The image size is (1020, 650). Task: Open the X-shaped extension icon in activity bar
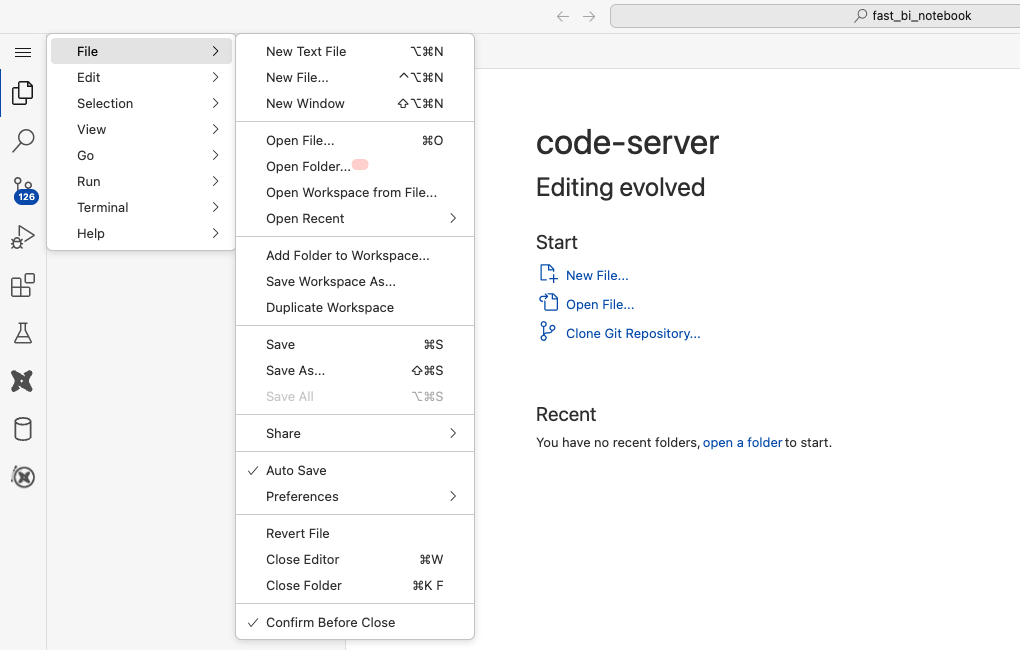22,381
